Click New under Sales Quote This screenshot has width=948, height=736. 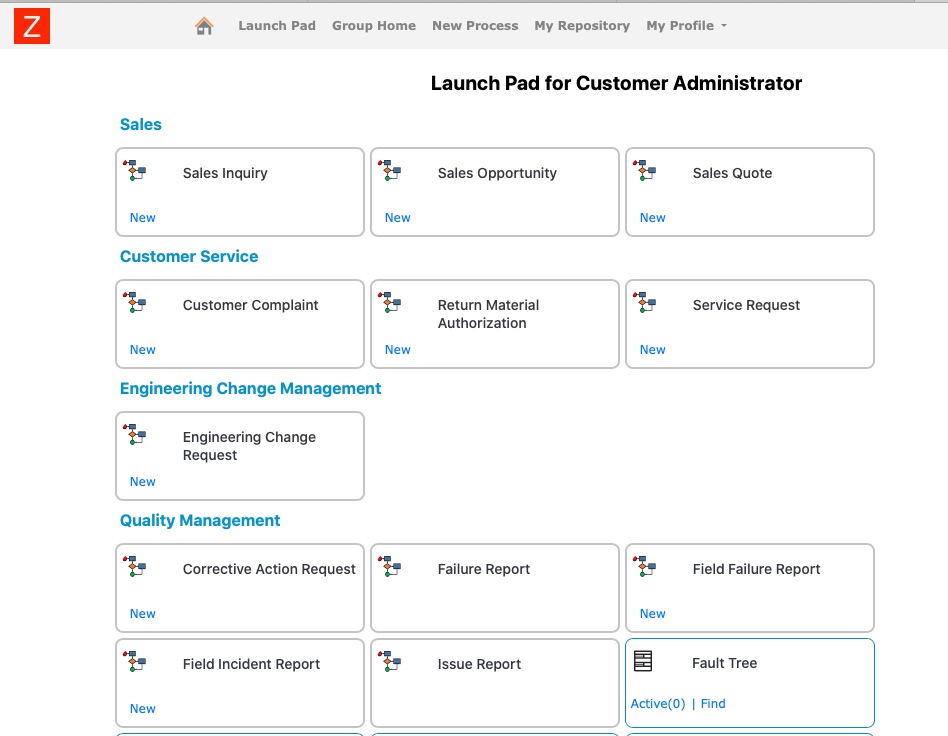(653, 218)
